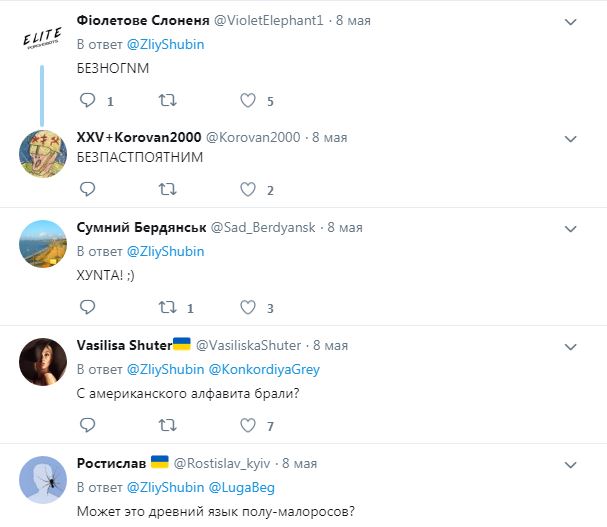The height and width of the screenshot is (527, 607).
Task: Open more options for Фіолетове Слоненя's tweet
Action: coord(570,21)
